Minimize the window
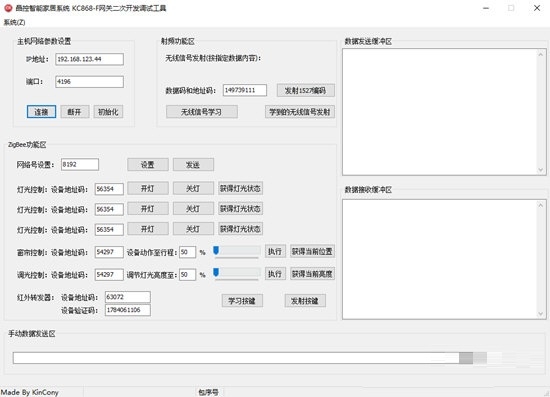This screenshot has height=397, width=550. point(486,8)
